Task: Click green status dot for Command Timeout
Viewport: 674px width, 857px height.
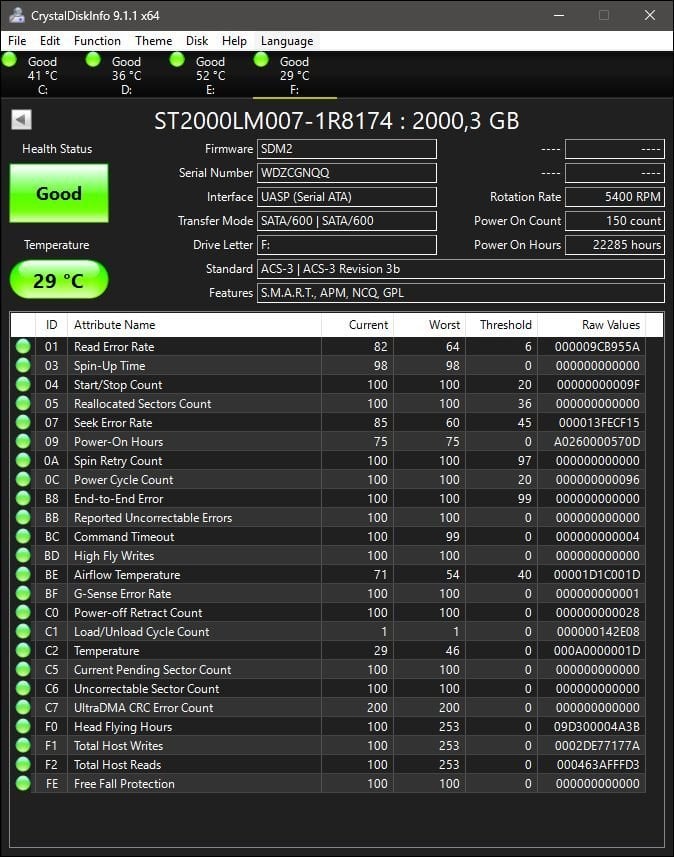Action: tap(23, 537)
